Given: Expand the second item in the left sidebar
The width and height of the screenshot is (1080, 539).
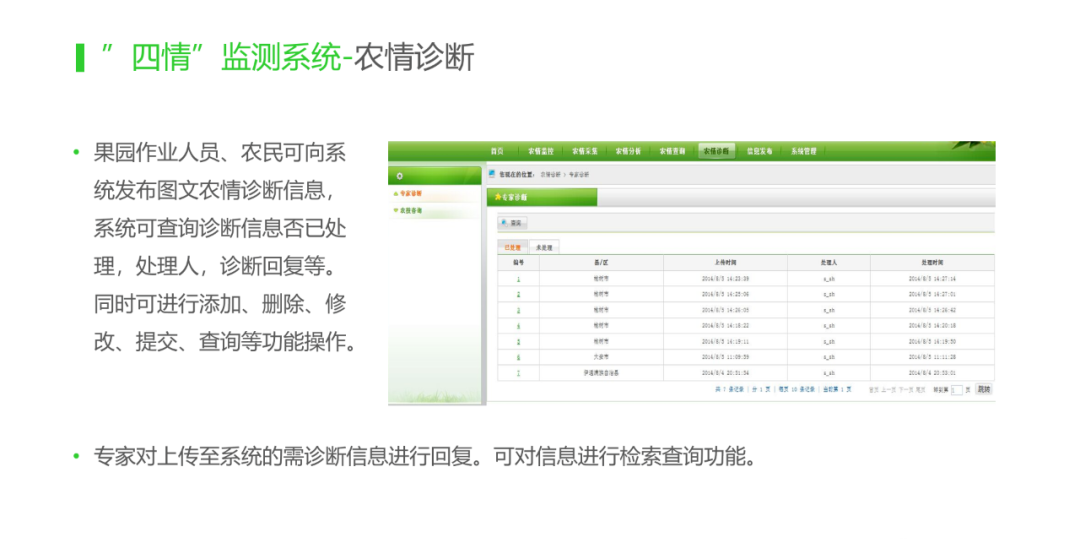Looking at the screenshot, I should (409, 210).
